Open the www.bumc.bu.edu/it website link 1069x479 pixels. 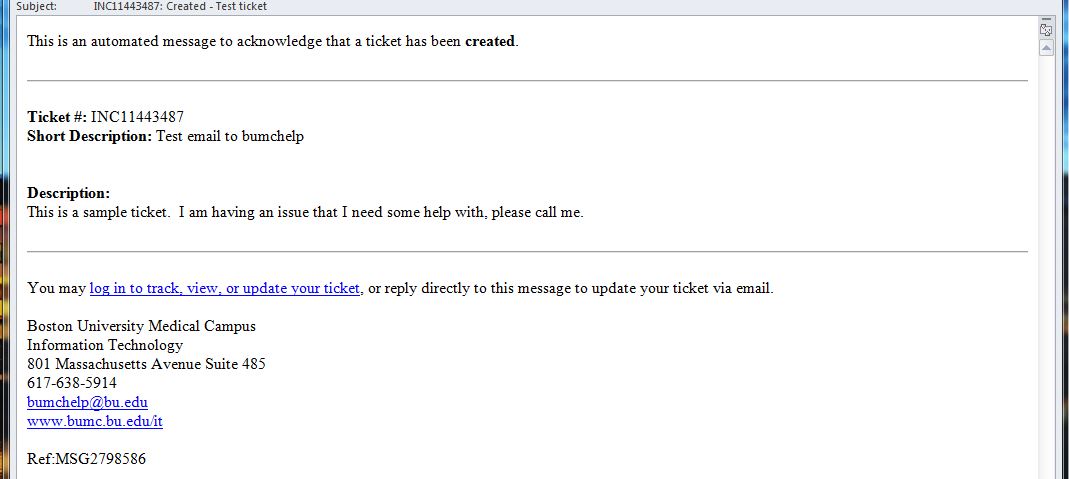point(95,421)
